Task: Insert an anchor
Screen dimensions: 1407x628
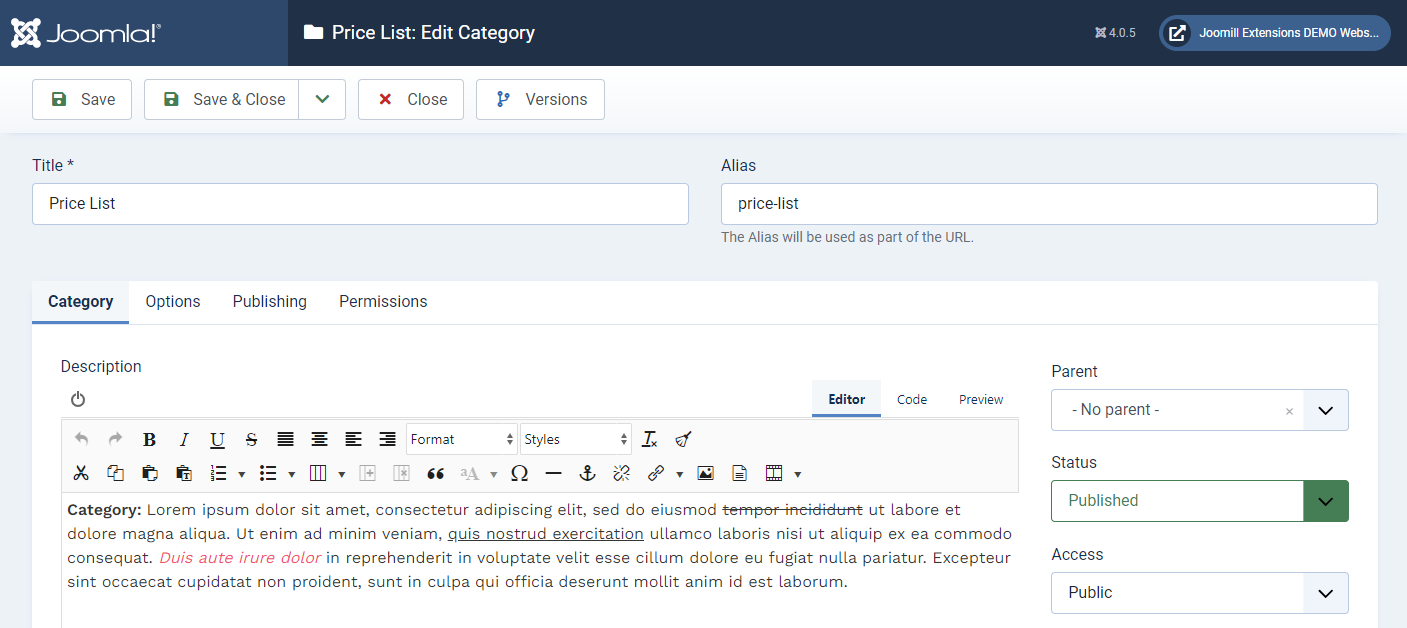Action: point(588,473)
